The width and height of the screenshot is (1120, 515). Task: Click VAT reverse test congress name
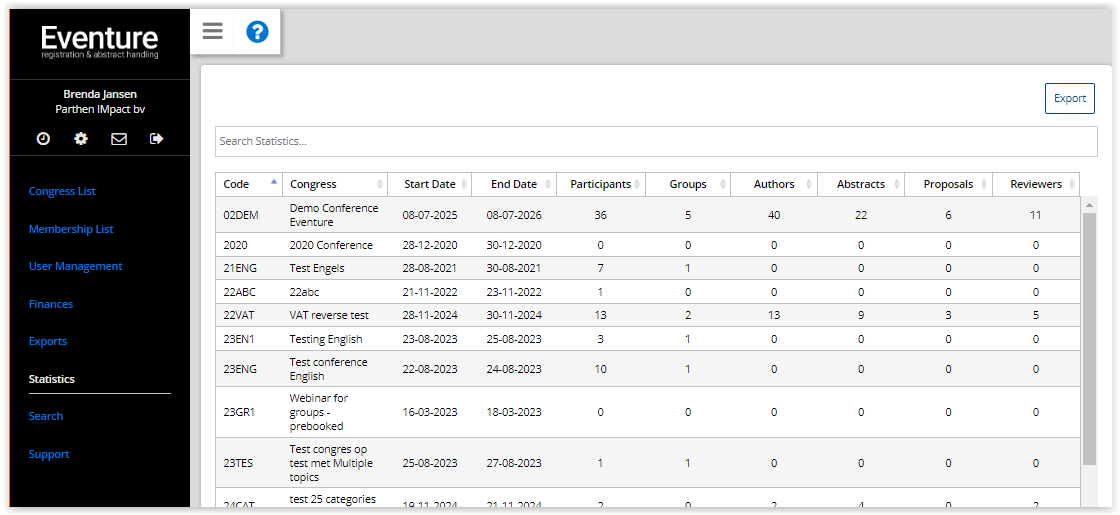click(329, 316)
